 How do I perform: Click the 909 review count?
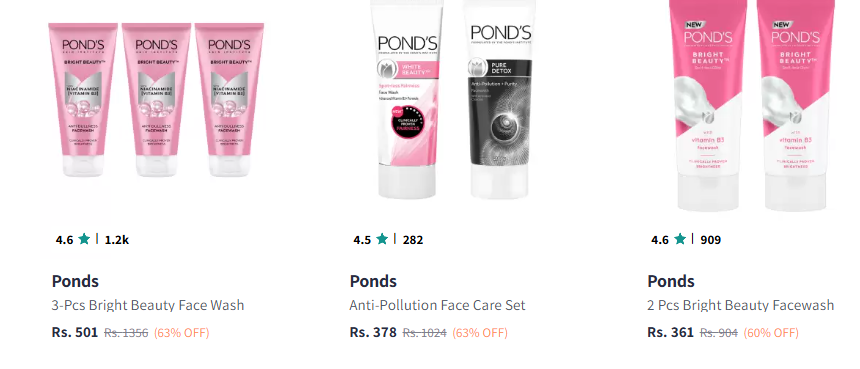(711, 240)
